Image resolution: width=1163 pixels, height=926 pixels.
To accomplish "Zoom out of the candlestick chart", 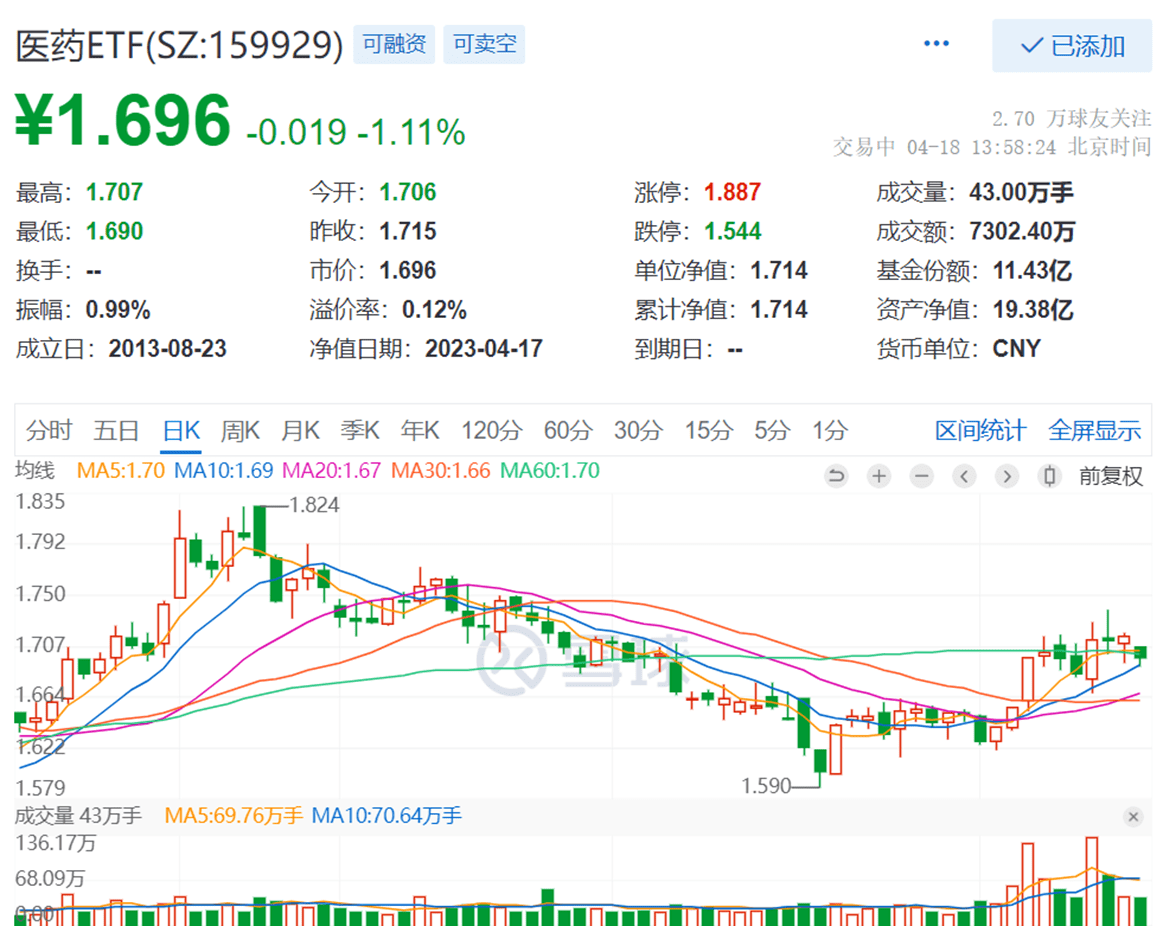I will coord(921,477).
